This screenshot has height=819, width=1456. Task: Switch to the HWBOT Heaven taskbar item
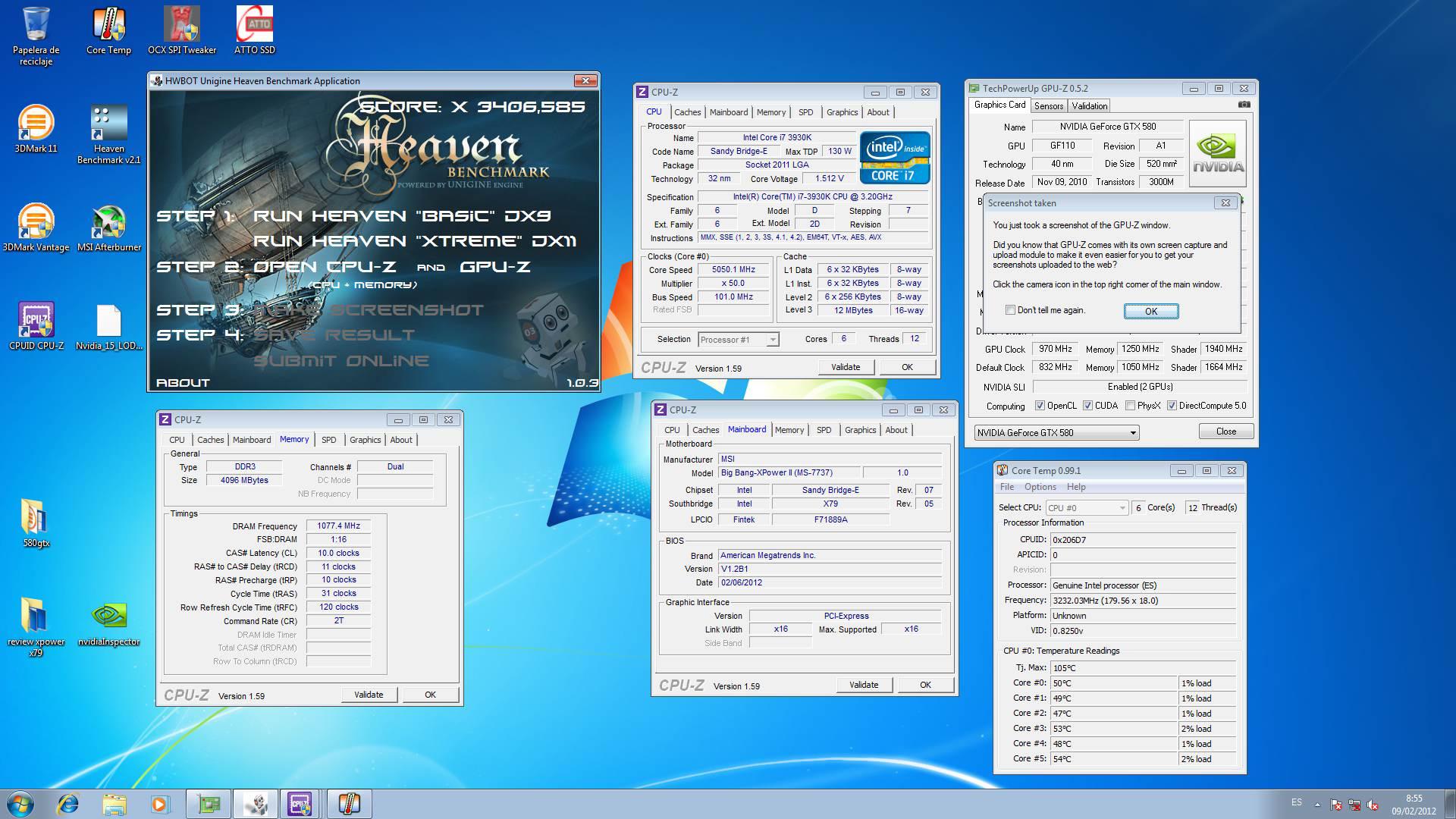point(255,803)
